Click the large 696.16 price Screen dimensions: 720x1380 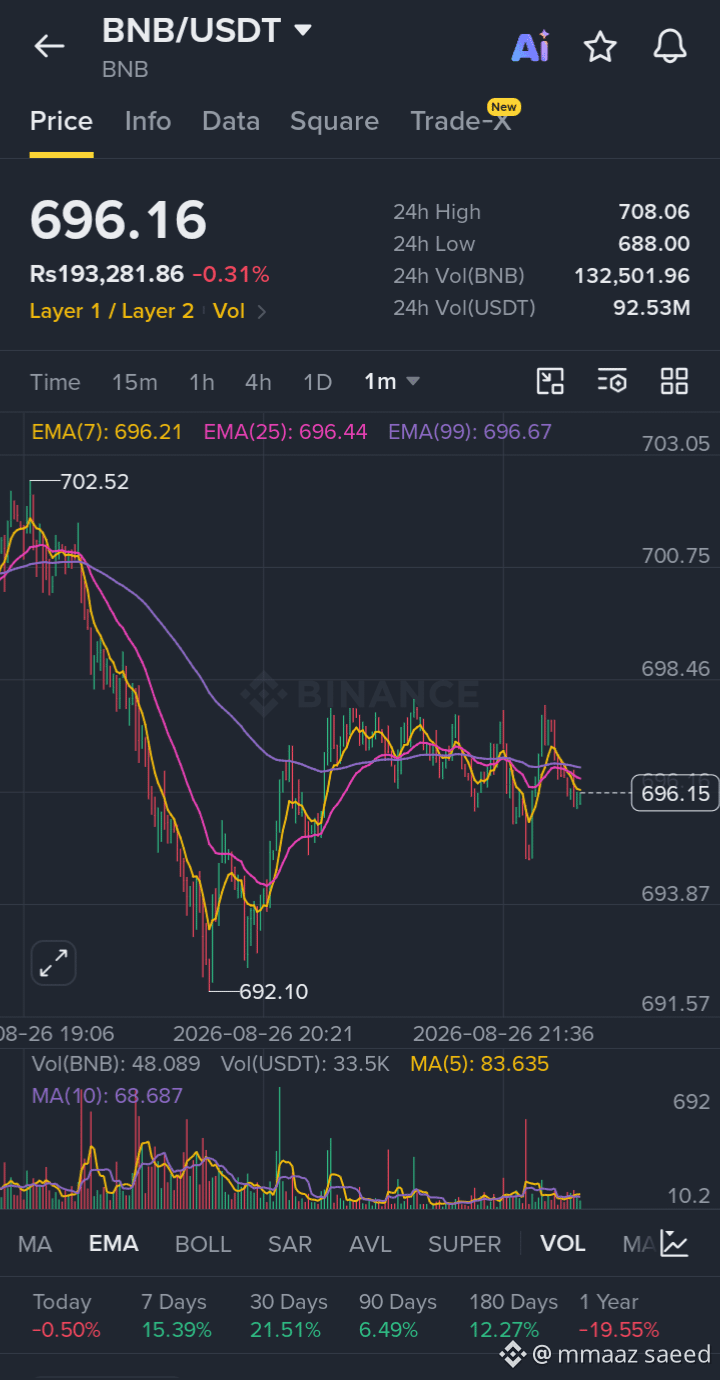point(118,221)
